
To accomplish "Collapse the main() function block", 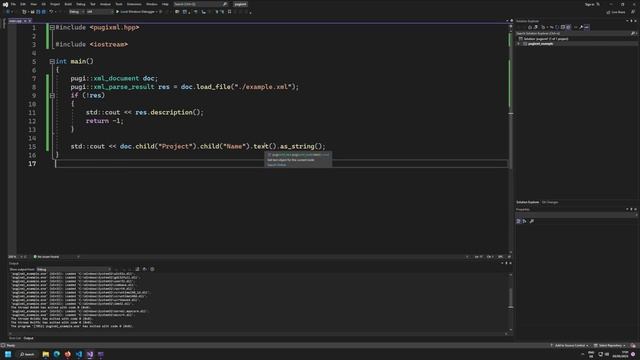I will click(52, 61).
